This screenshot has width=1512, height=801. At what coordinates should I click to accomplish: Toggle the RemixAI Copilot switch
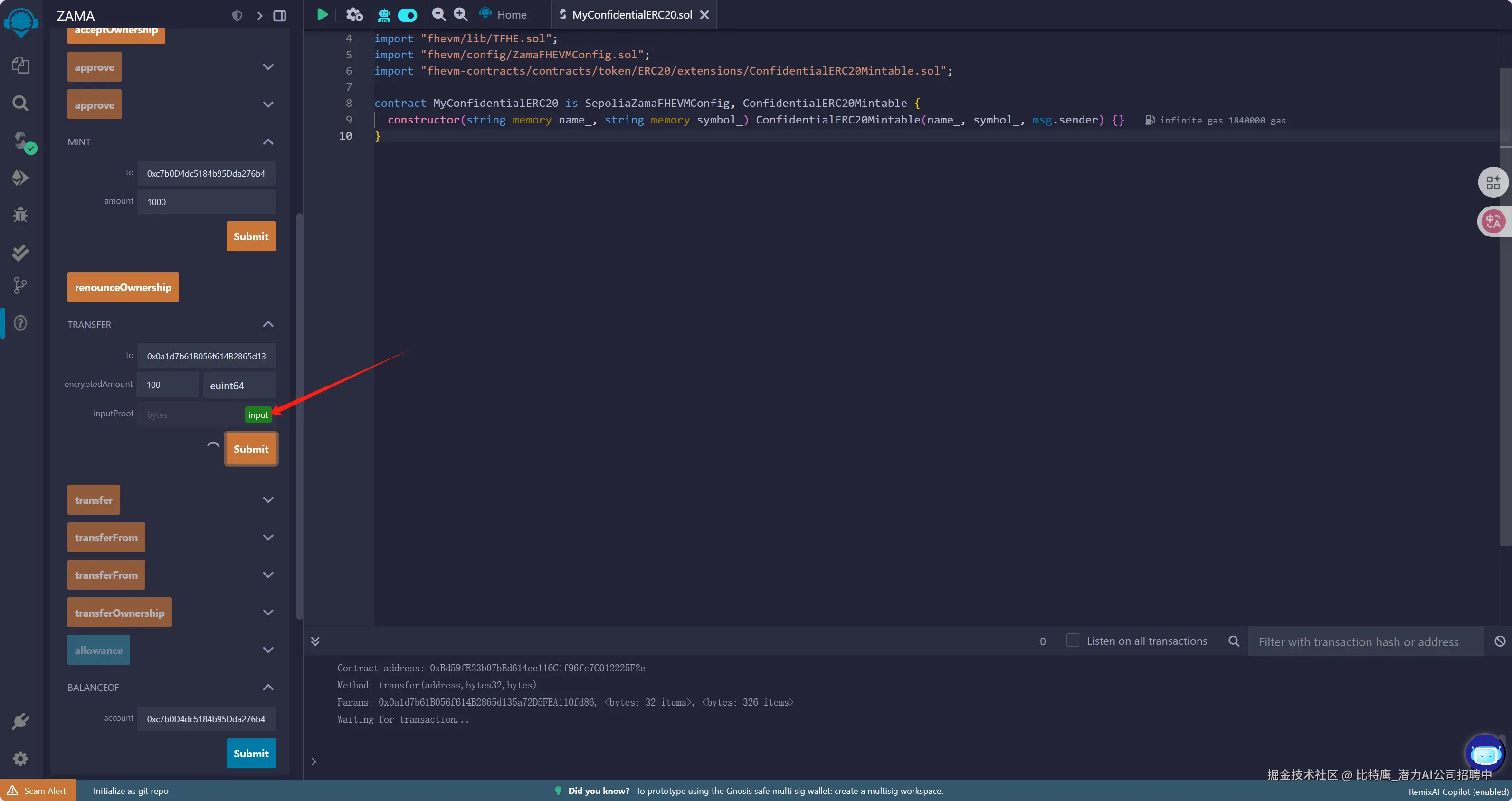coord(408,15)
